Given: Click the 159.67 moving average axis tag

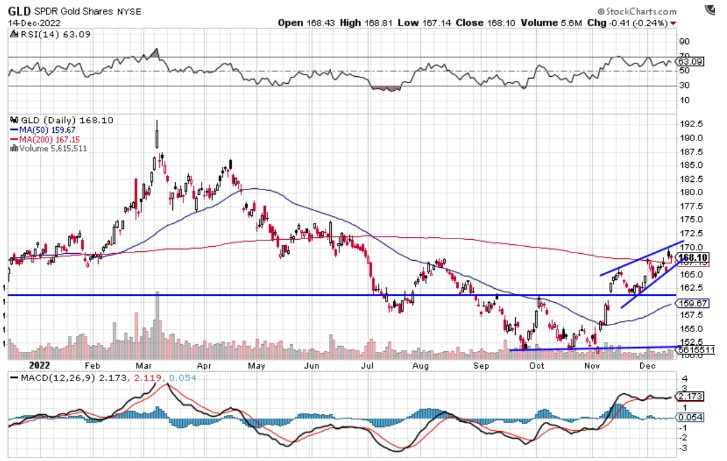Looking at the screenshot, I should (x=693, y=303).
